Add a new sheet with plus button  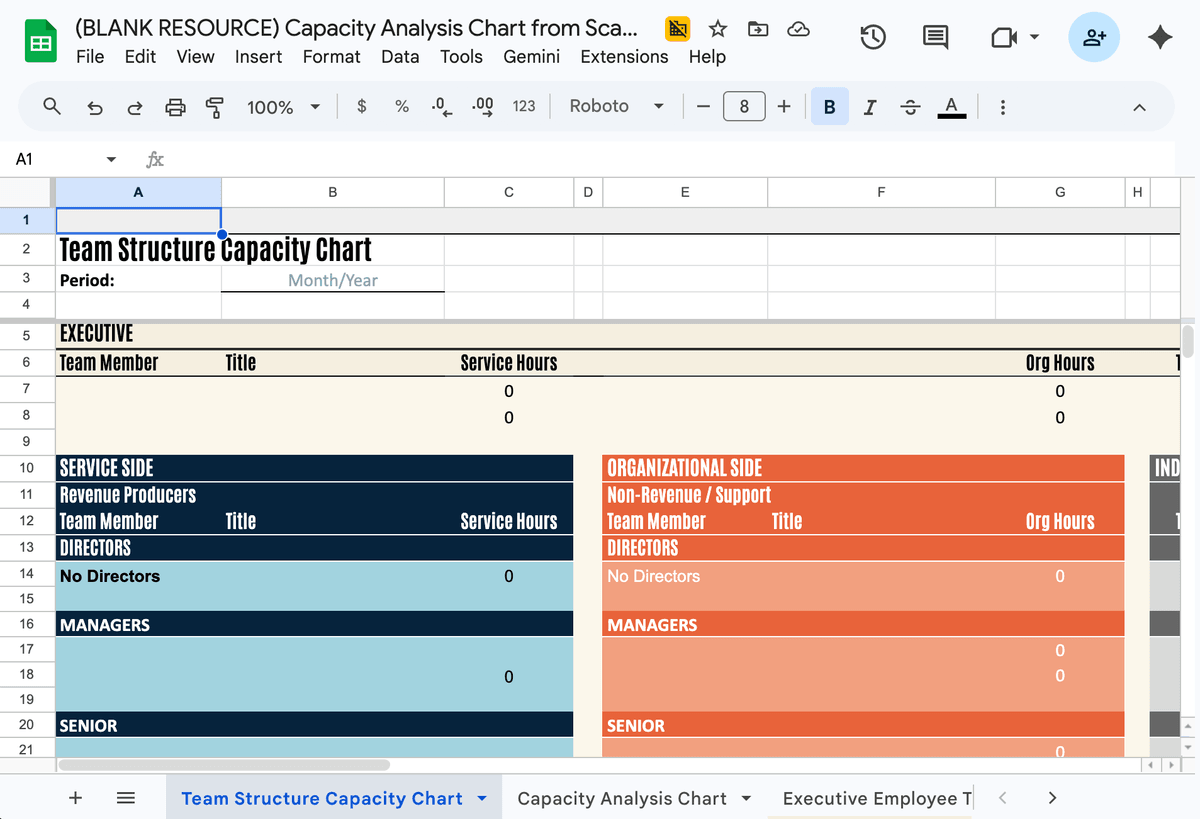click(x=75, y=798)
